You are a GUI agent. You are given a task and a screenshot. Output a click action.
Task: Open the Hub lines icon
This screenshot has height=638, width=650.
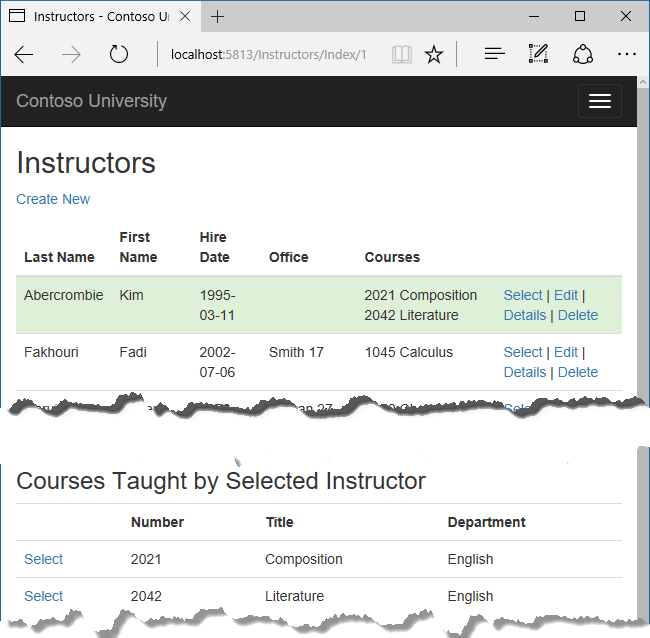[x=494, y=55]
